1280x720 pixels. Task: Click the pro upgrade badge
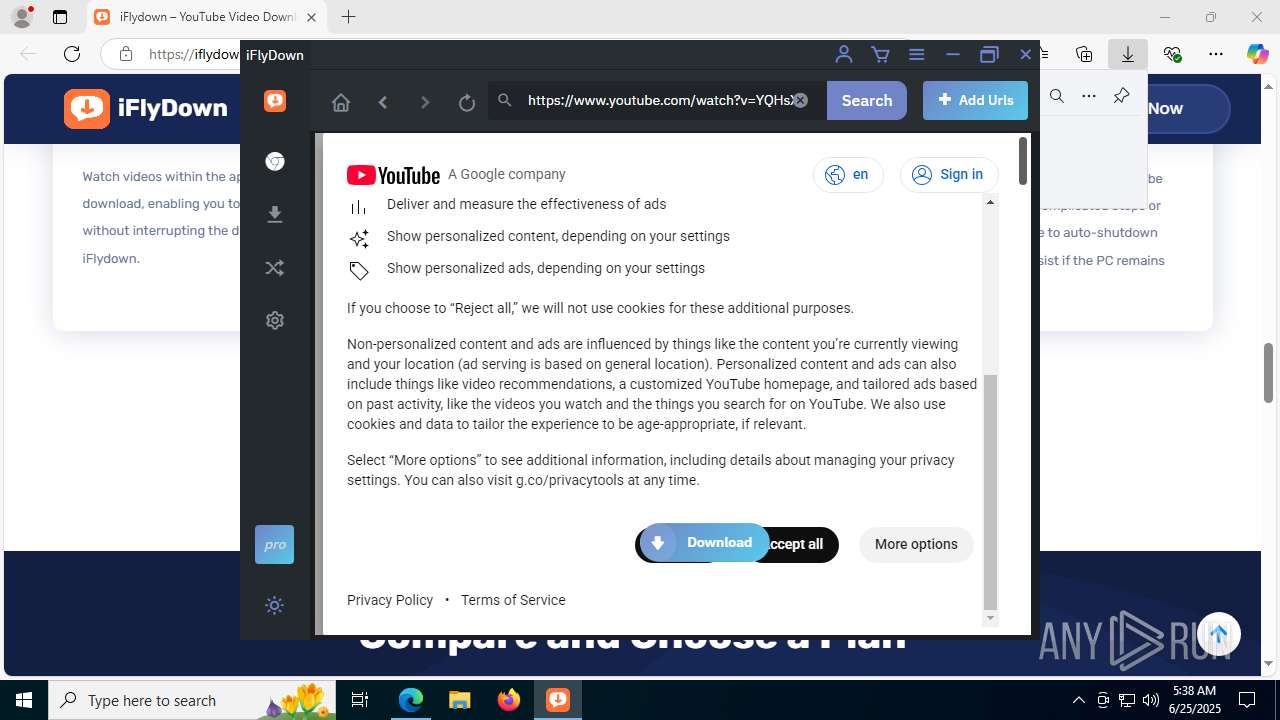coord(274,545)
